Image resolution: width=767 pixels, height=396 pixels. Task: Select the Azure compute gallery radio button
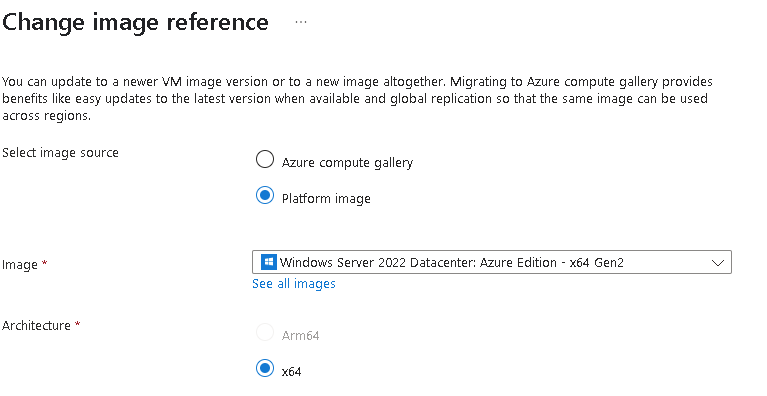click(x=265, y=159)
